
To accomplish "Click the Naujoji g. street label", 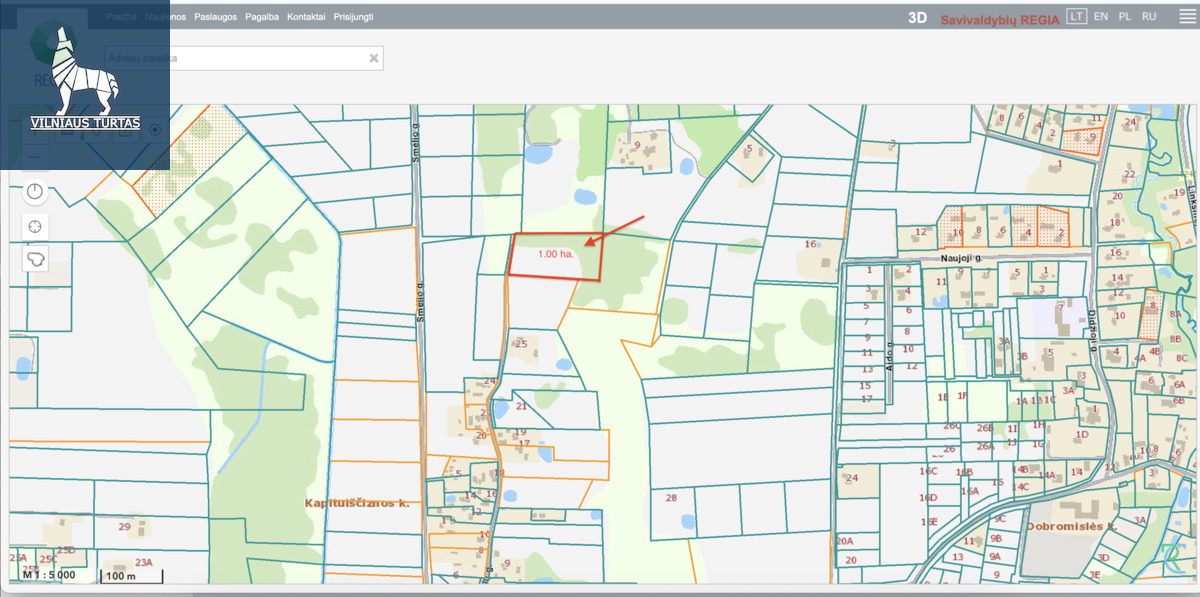I will [963, 258].
